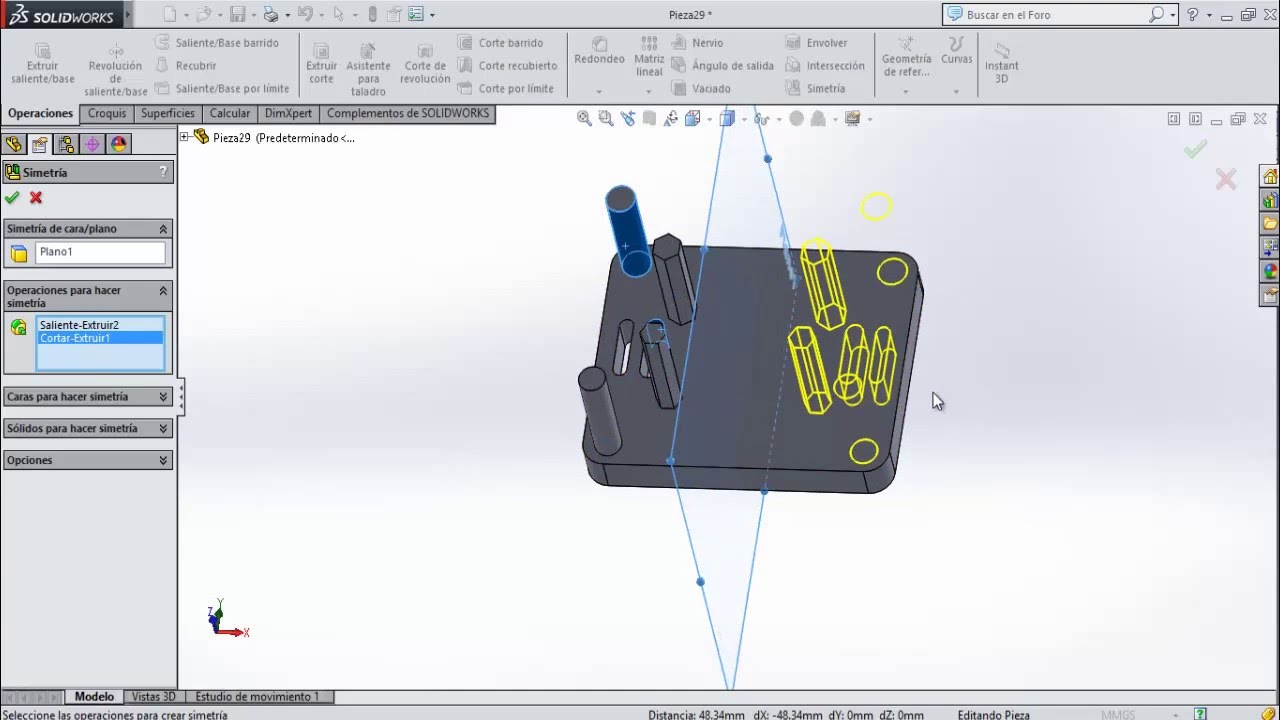Click Zoom to area in the view toolbar

(x=606, y=118)
